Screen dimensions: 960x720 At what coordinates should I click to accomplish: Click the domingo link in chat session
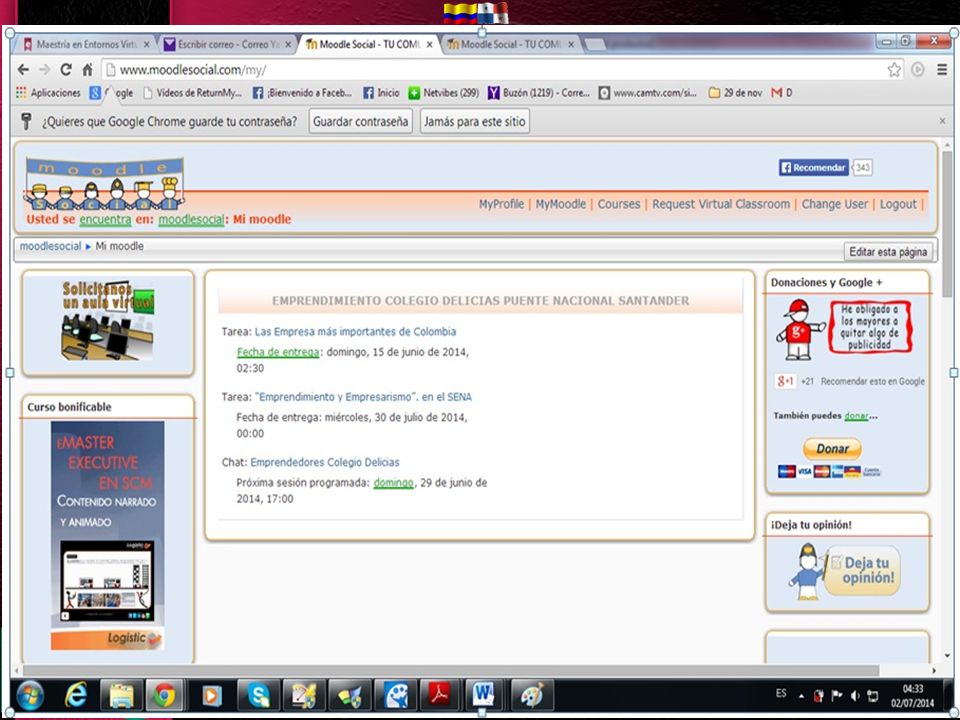coord(394,482)
